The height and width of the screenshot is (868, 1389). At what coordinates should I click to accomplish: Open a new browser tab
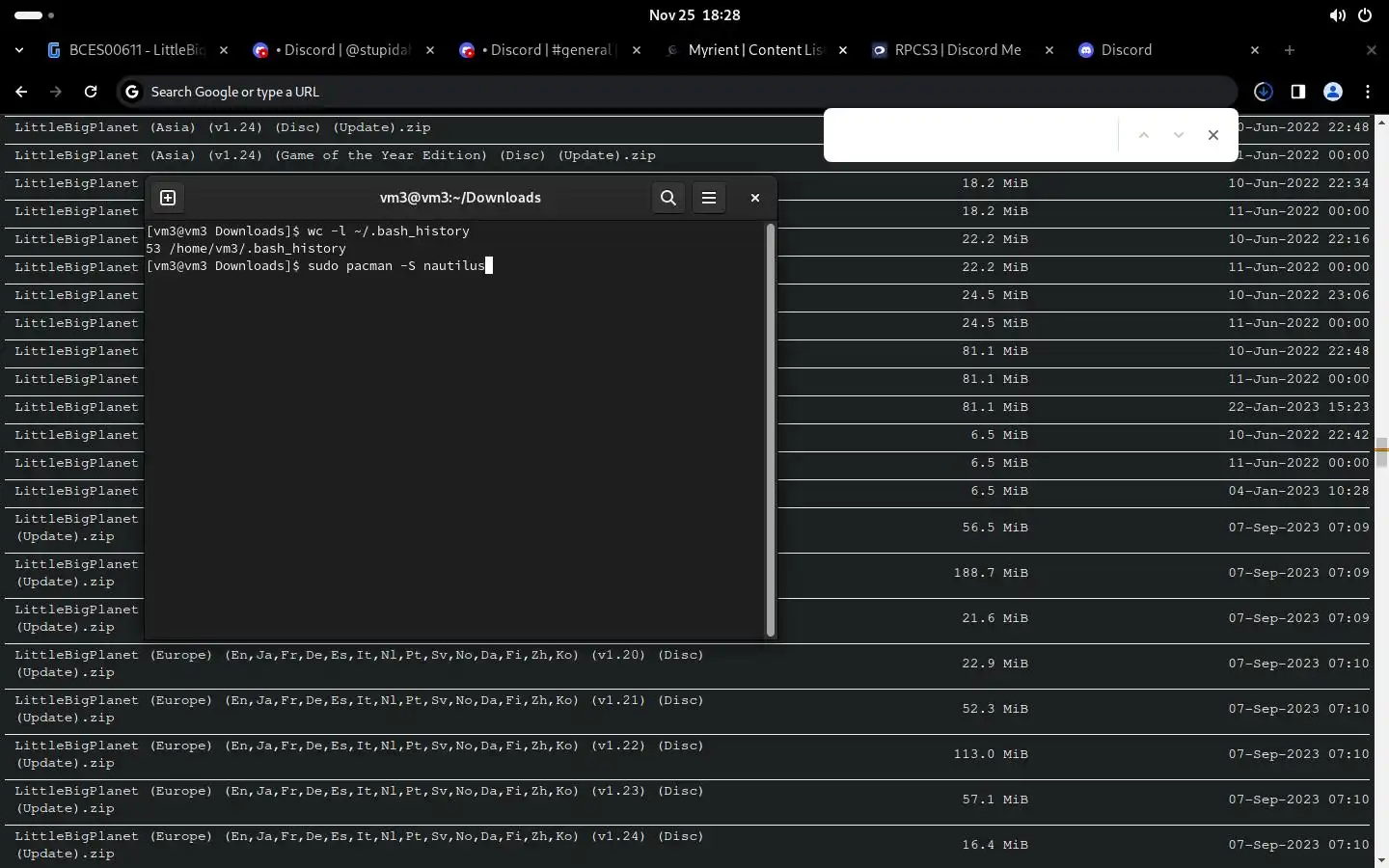[1290, 50]
